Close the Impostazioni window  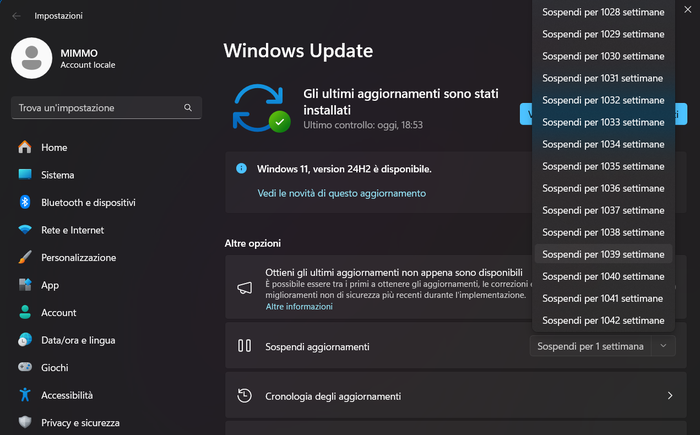click(x=688, y=9)
